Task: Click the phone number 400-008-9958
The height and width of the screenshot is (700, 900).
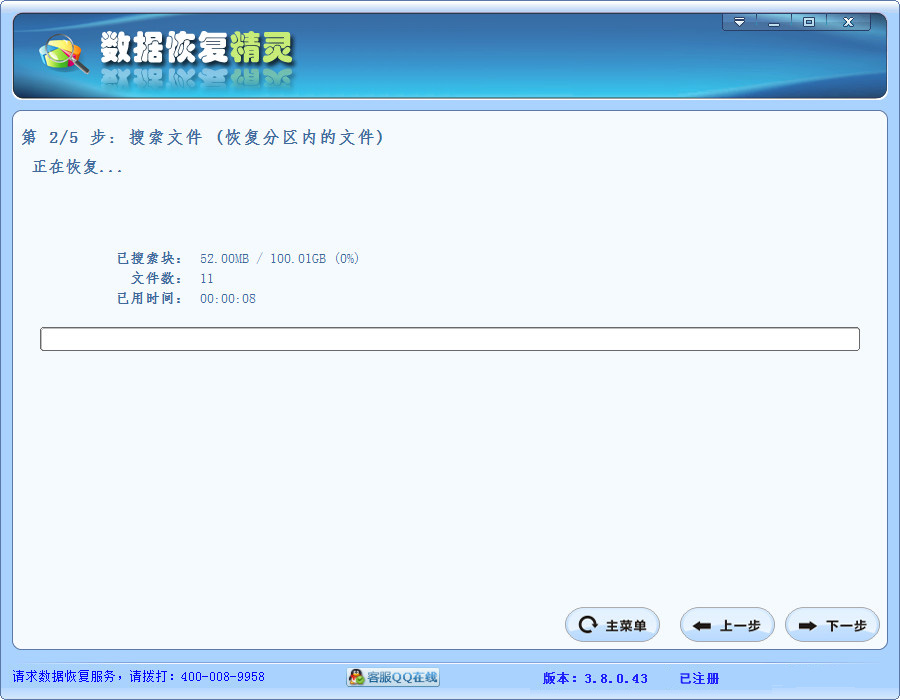Action: coord(222,677)
